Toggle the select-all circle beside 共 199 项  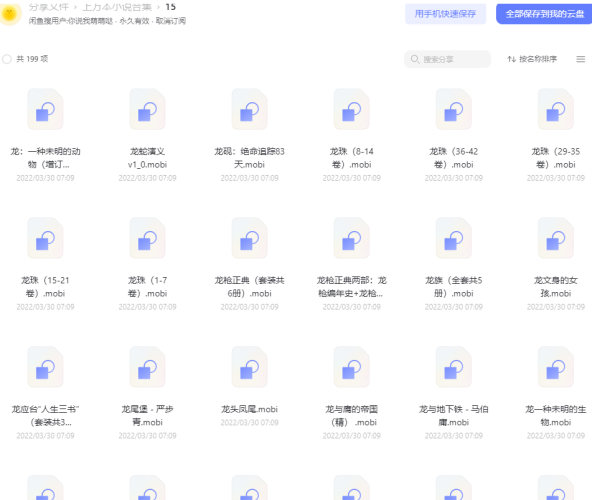coord(7,59)
